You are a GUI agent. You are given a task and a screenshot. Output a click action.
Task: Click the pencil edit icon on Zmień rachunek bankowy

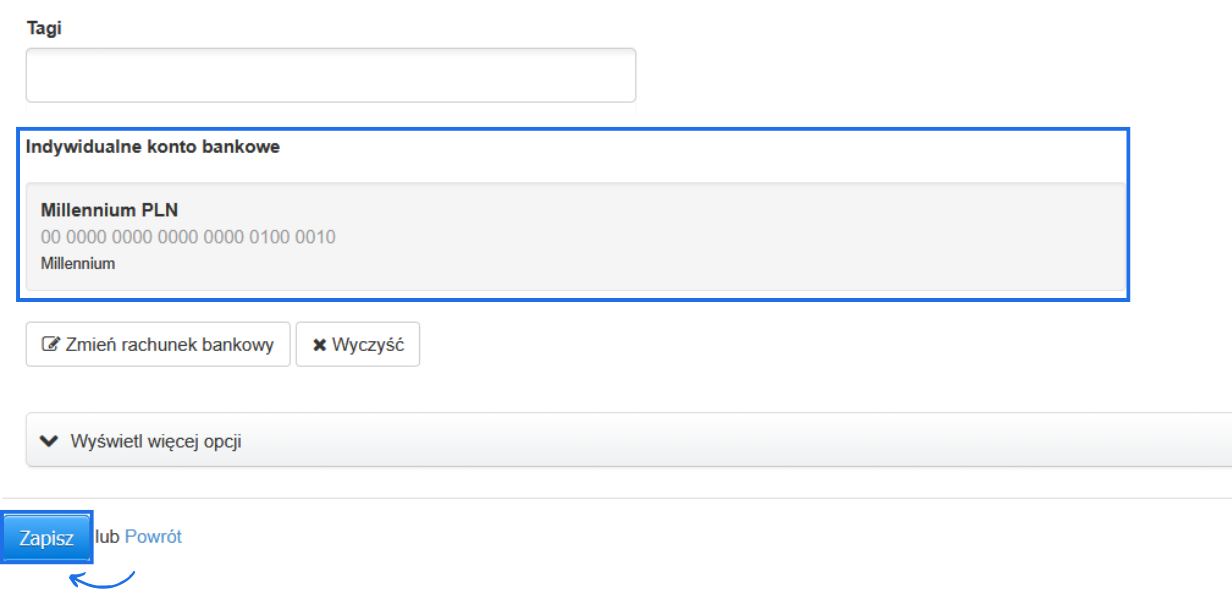click(49, 345)
